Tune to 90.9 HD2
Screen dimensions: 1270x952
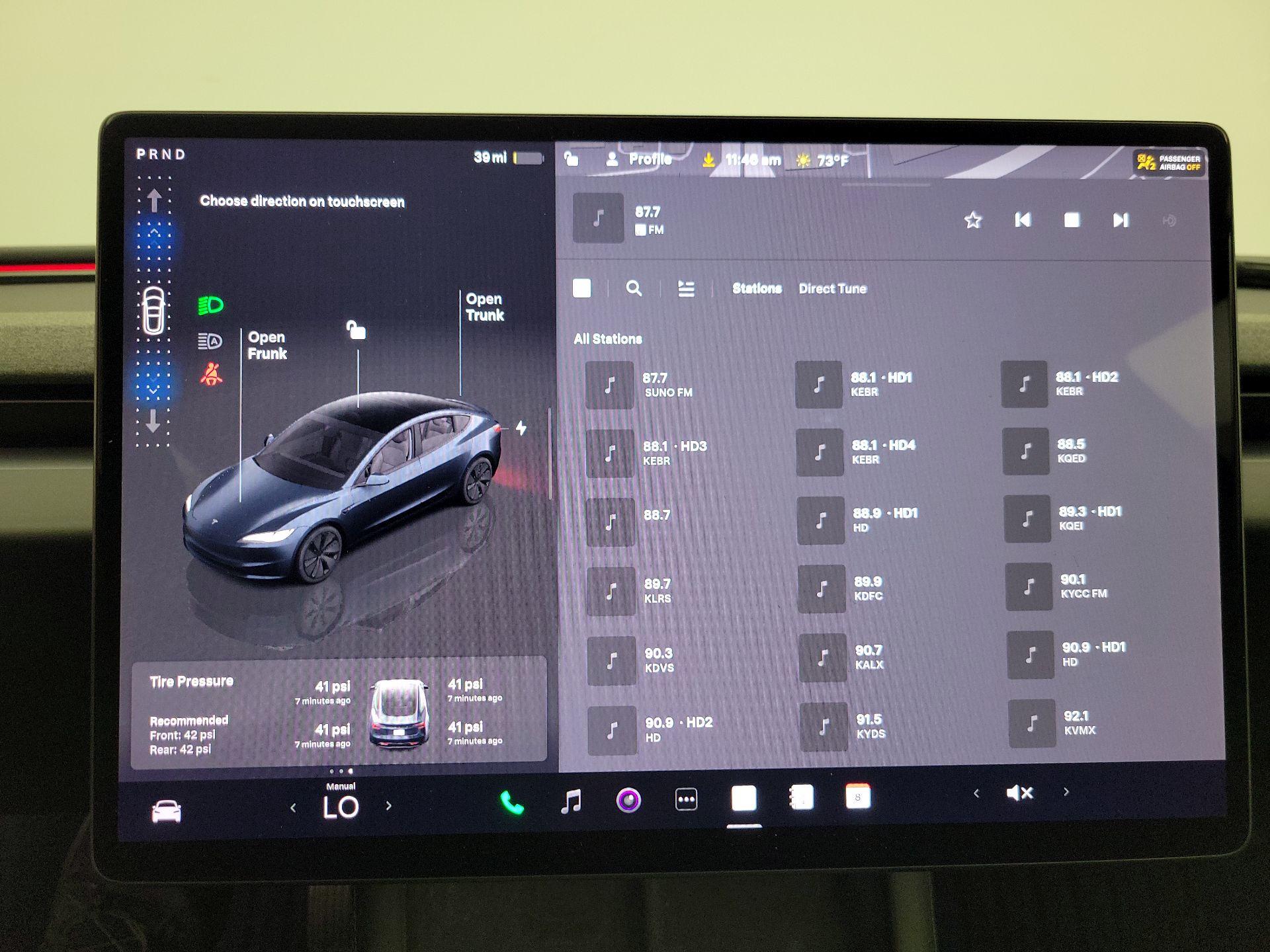(652, 731)
